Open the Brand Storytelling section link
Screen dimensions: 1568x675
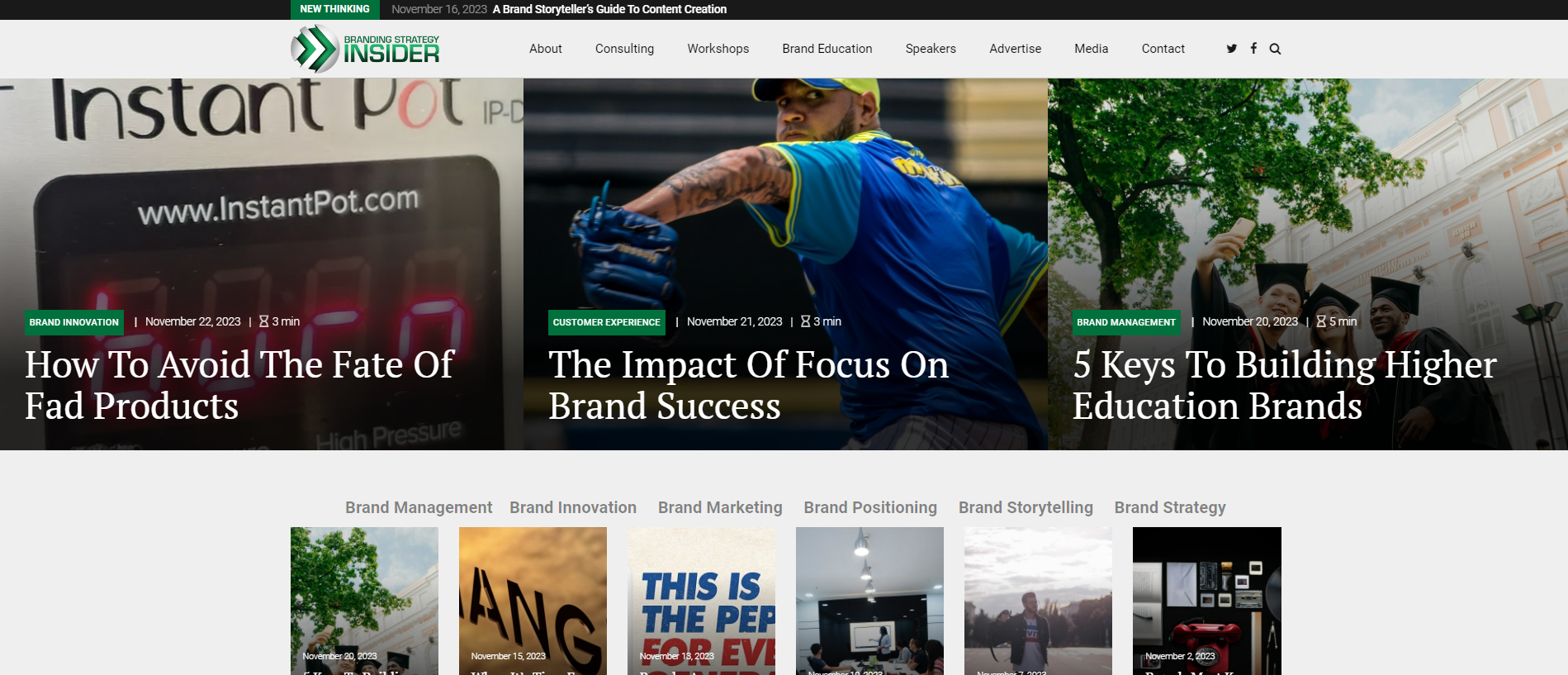[1025, 507]
